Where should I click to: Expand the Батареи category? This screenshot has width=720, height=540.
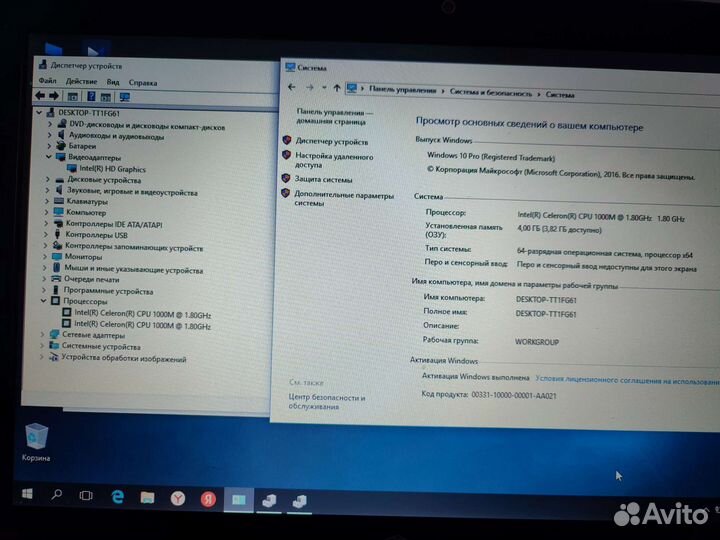49,146
